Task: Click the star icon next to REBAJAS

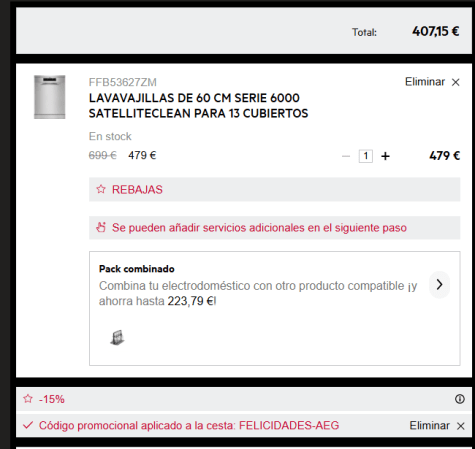Action: 101,189
